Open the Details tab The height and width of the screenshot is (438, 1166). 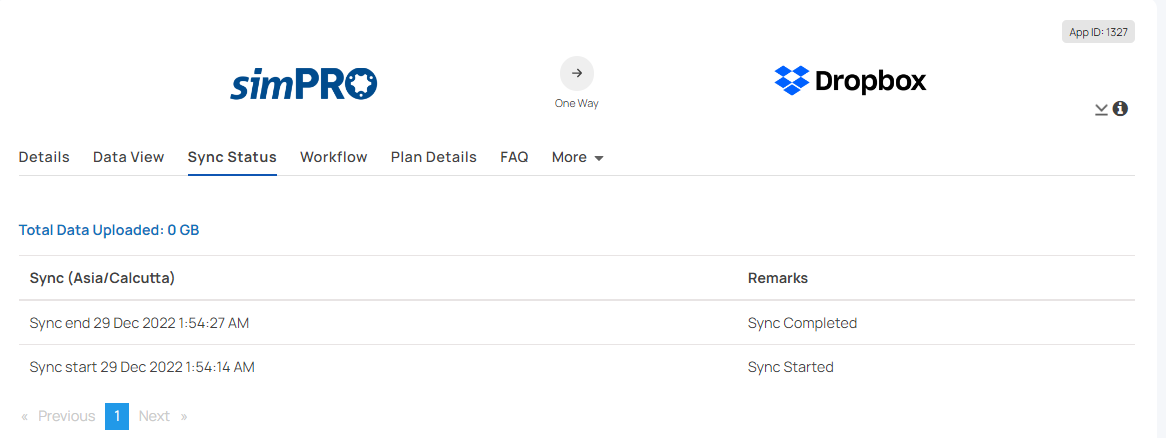44,157
